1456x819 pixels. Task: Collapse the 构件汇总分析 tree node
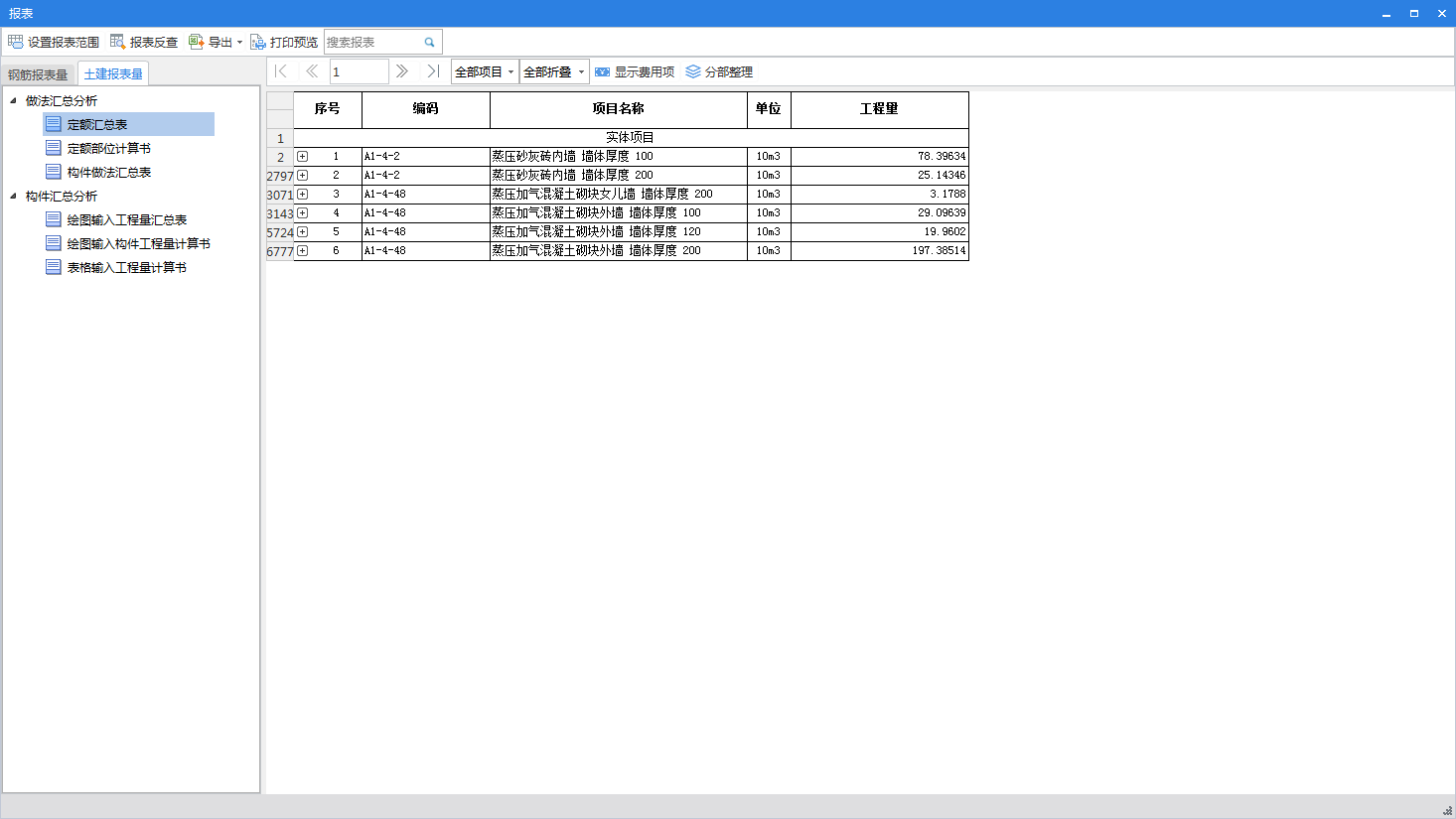pyautogui.click(x=13, y=196)
